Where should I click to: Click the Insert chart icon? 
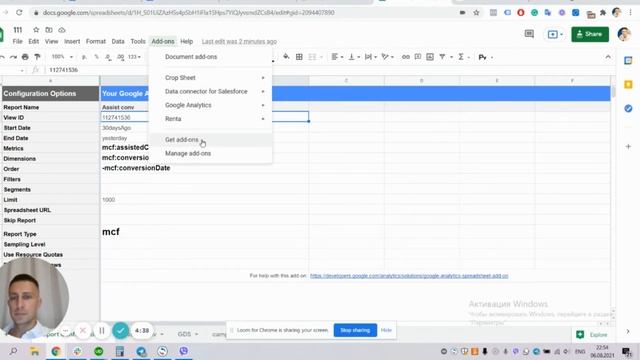coord(430,57)
